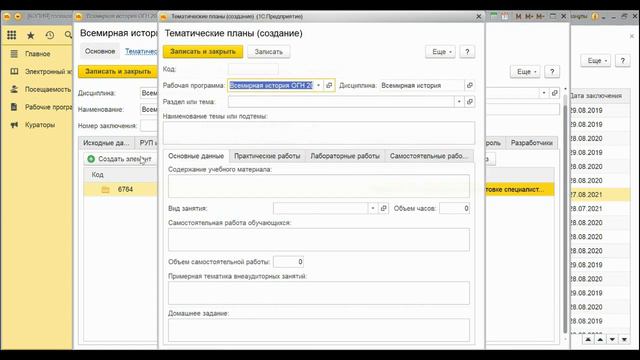This screenshot has width=640, height=360.
Task: Switch to the Основные данные tab
Action: 196,156
